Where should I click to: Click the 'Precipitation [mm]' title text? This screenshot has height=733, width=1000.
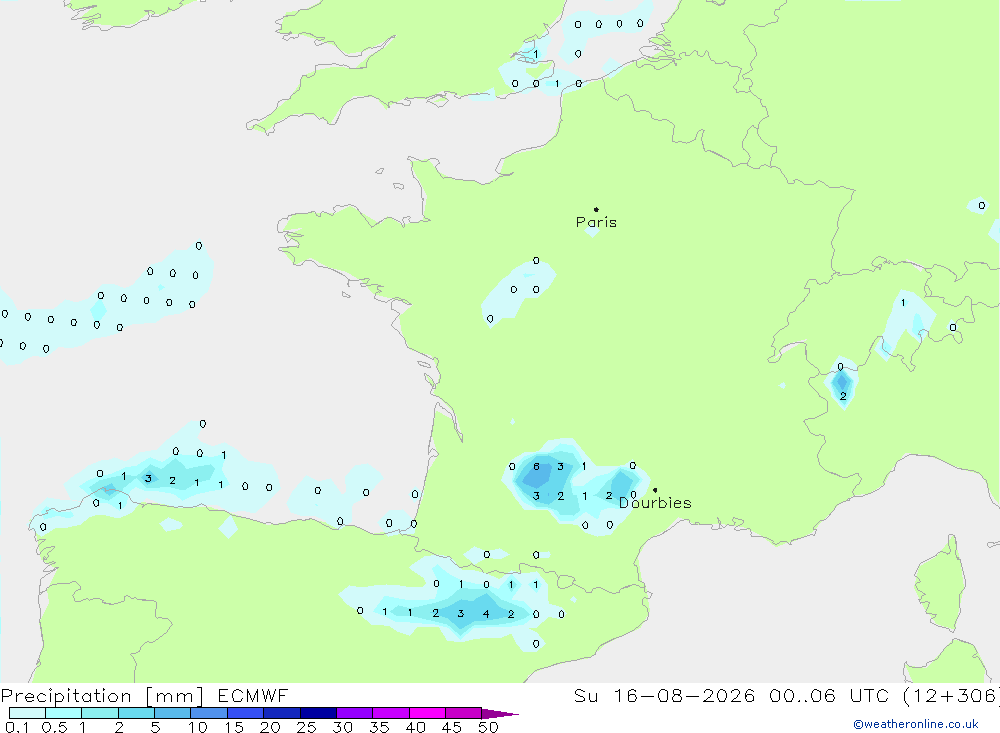pos(102,696)
